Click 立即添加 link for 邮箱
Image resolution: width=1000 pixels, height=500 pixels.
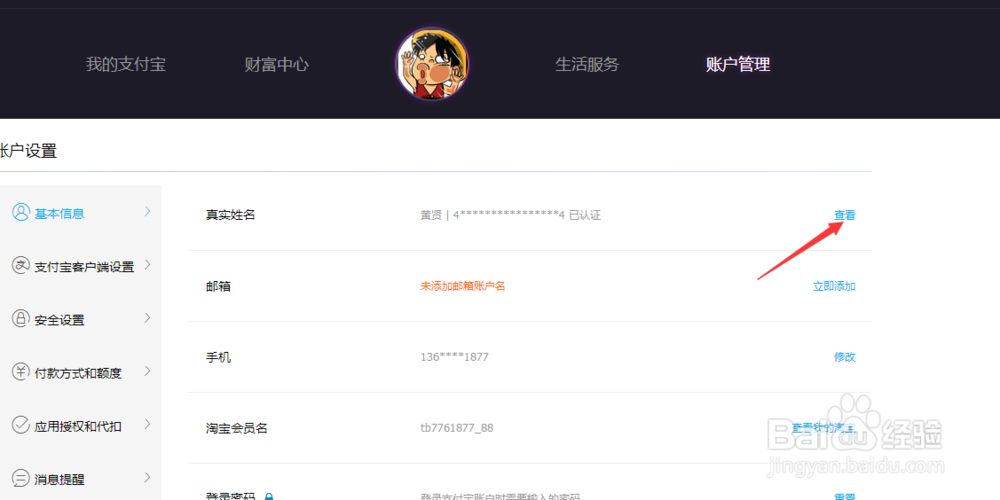pos(834,286)
